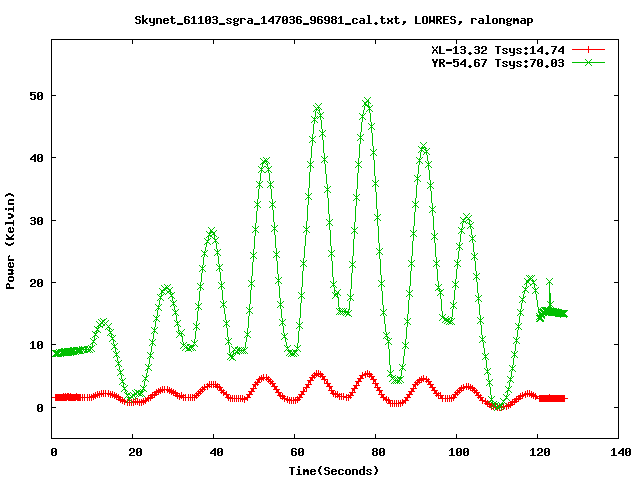Click the Time(Seconds) x-axis label
The image size is (640, 480).
tap(336, 469)
